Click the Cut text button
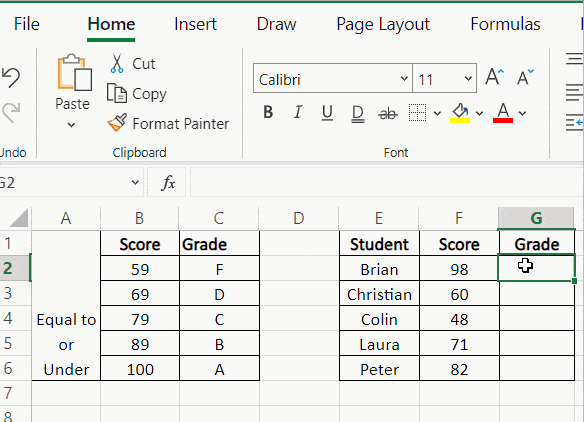This screenshot has height=422, width=584. pos(144,64)
